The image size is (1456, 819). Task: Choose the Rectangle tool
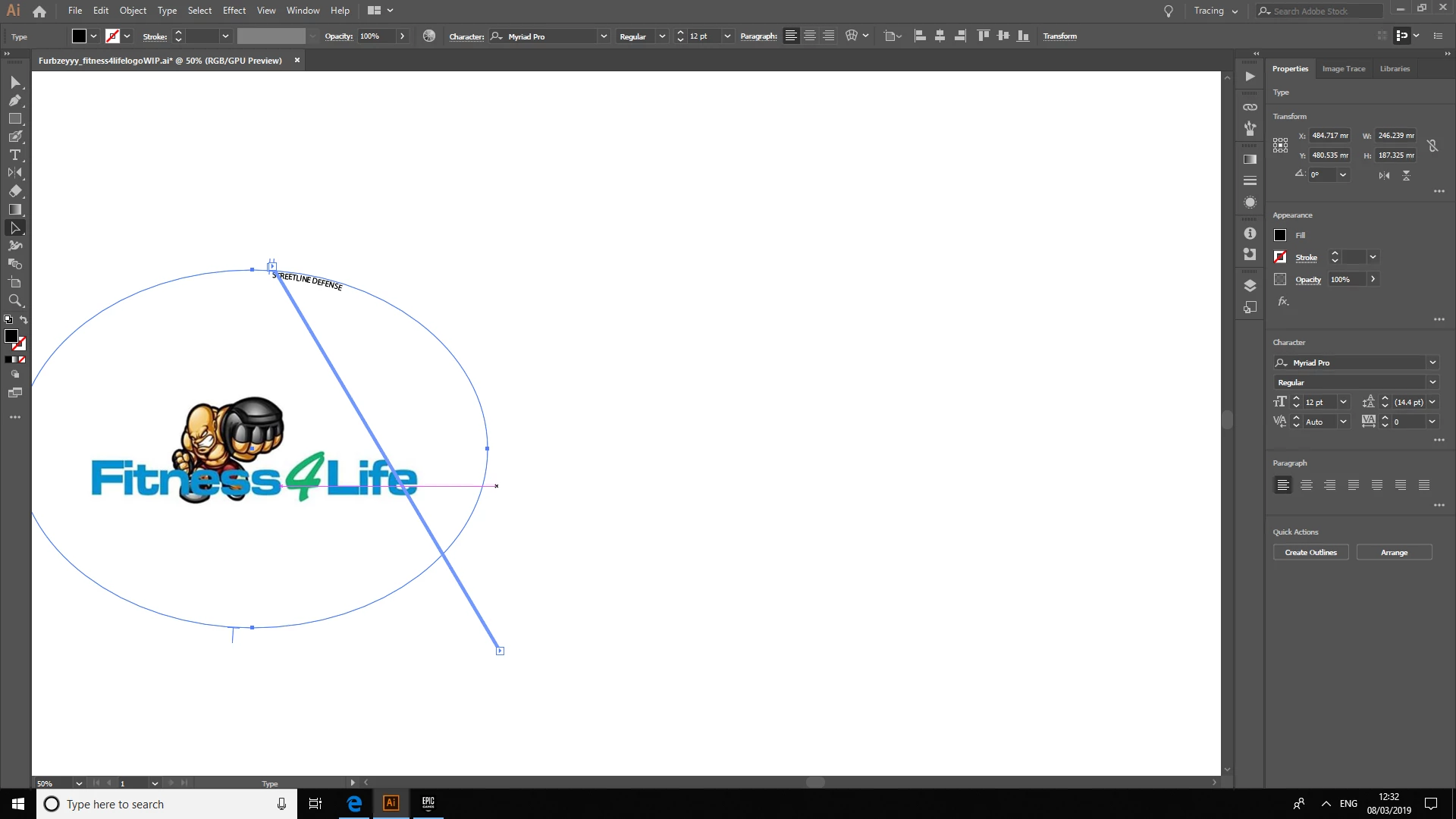[15, 118]
